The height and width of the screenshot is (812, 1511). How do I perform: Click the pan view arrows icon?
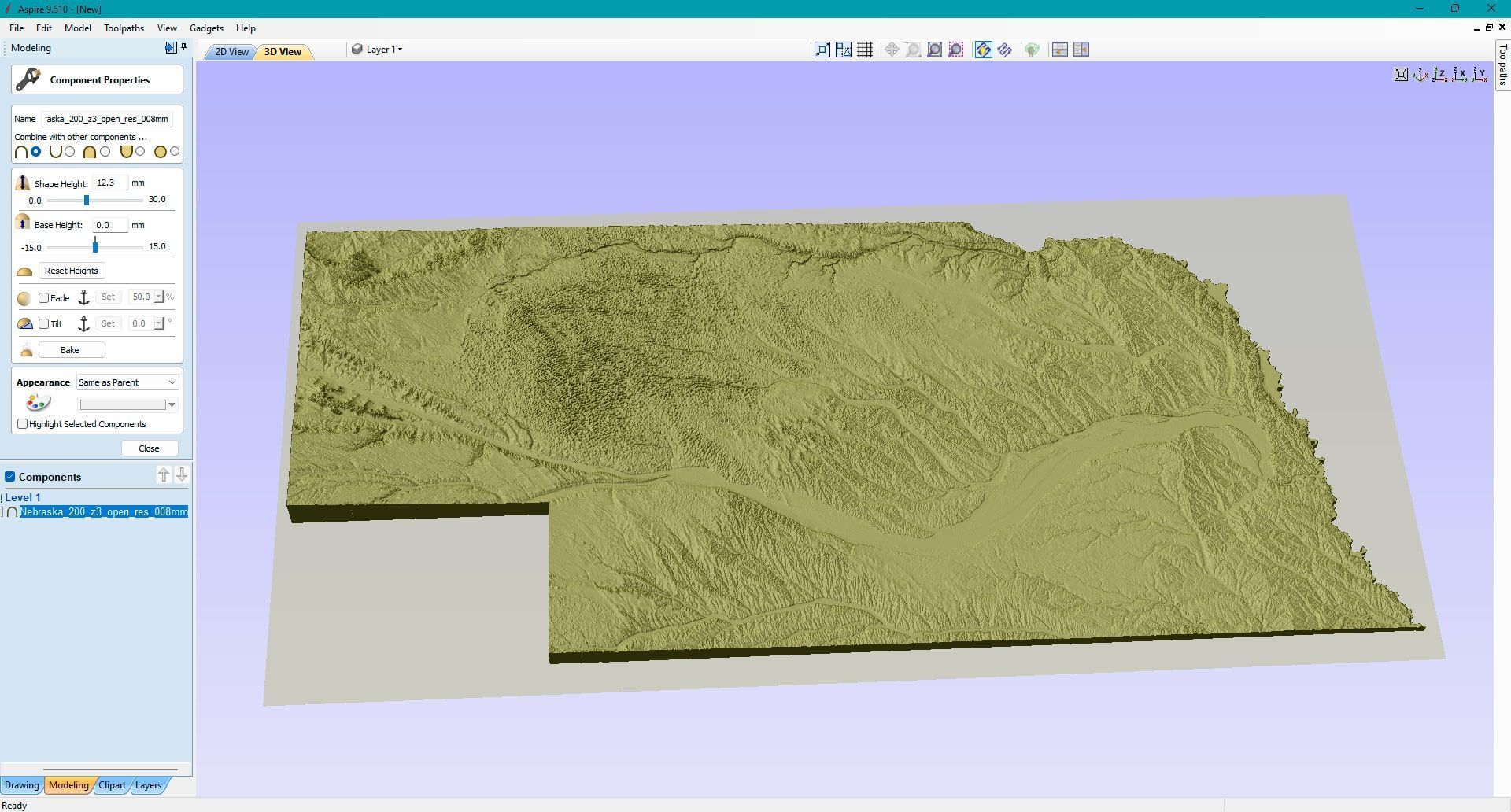coord(892,50)
